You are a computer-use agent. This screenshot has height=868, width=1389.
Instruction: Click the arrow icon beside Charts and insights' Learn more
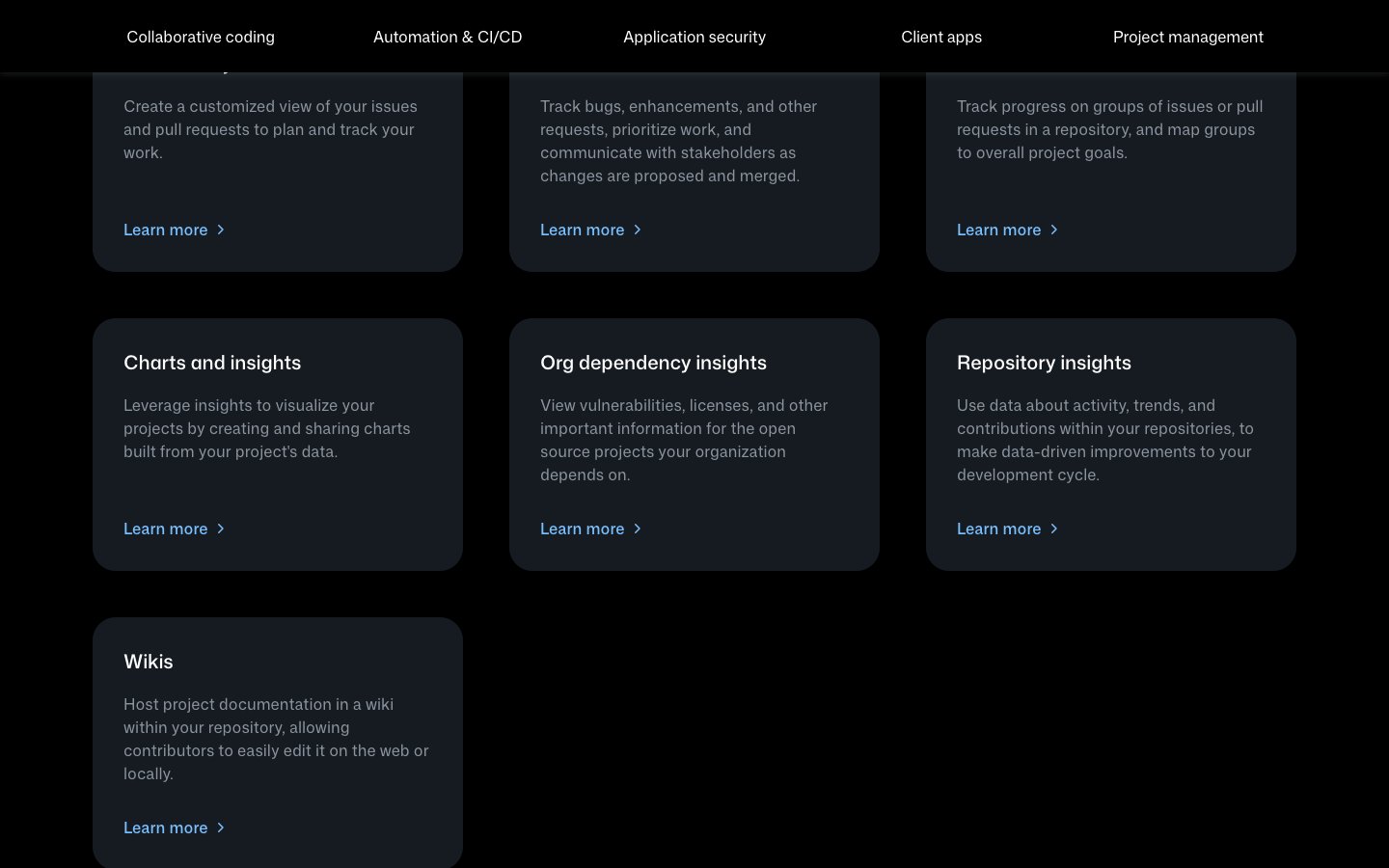[220, 529]
